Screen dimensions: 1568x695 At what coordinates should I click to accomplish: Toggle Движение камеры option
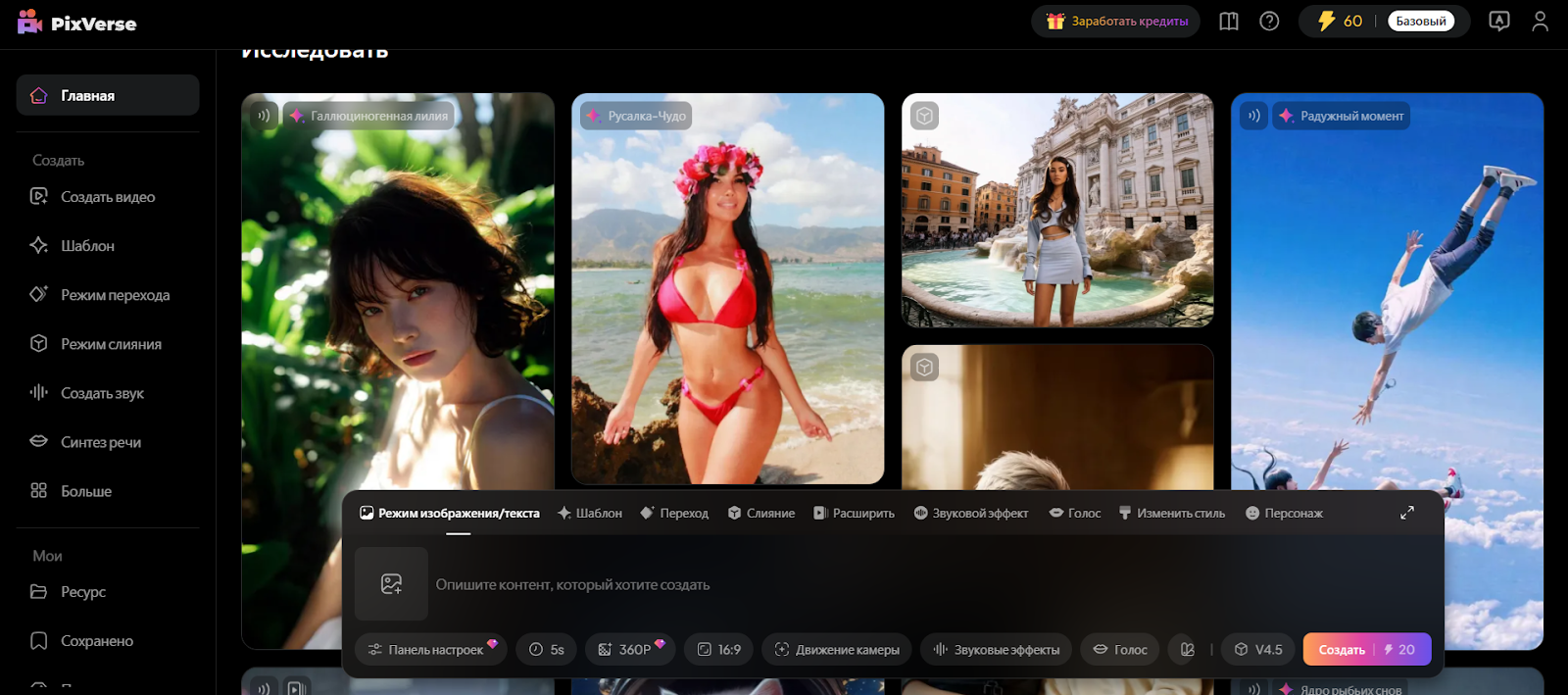[x=837, y=649]
